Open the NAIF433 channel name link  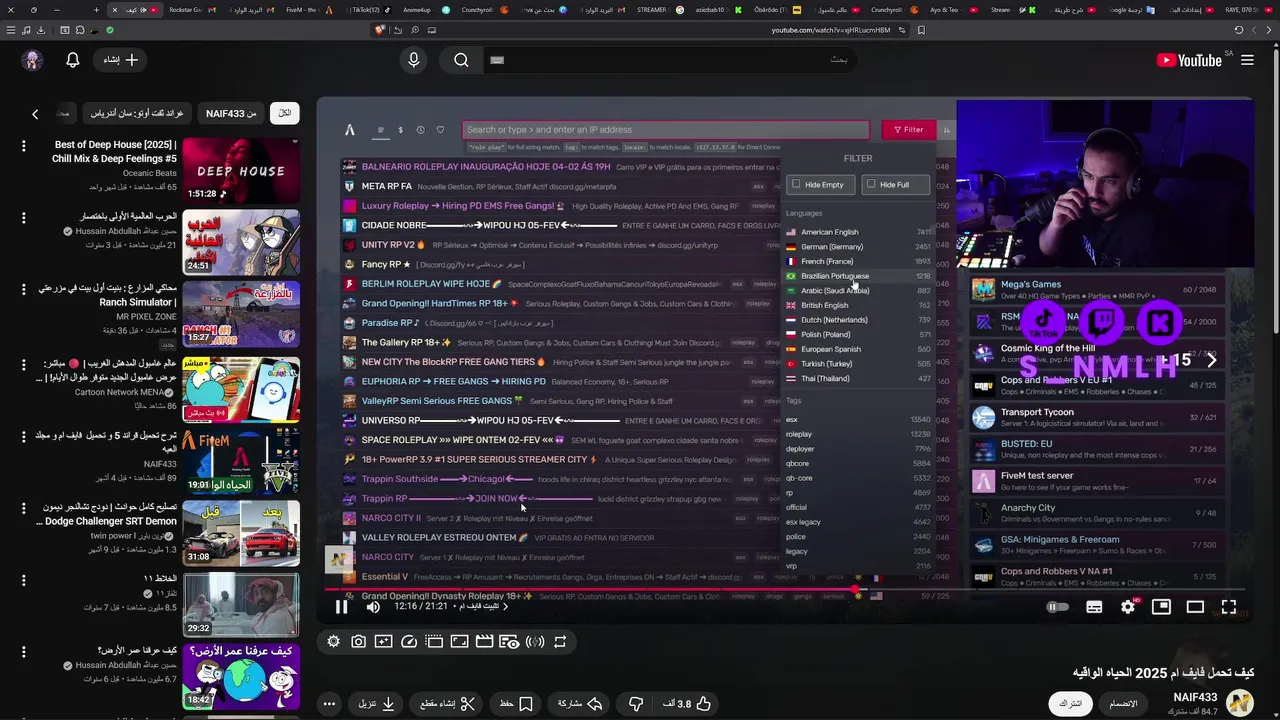click(x=1195, y=697)
